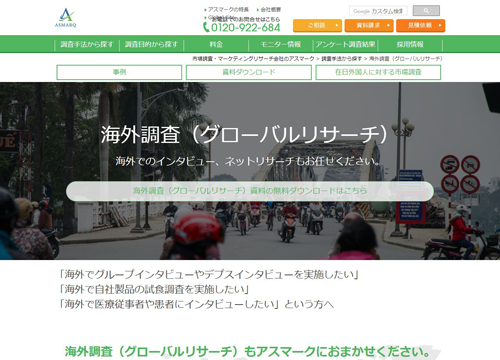Open the アスマークの特長 link
The width and height of the screenshot is (500, 360).
[x=227, y=9]
